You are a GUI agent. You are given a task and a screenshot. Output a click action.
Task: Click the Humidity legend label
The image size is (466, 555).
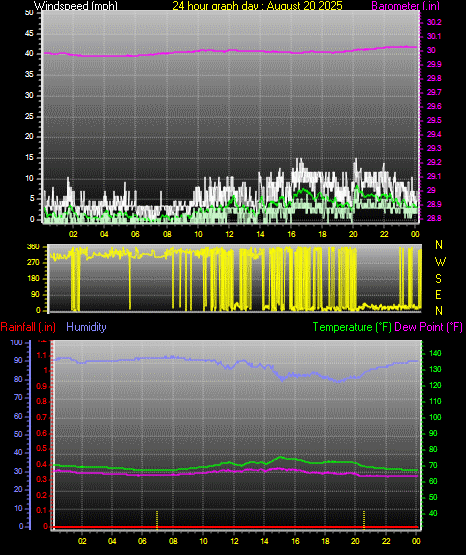tap(86, 327)
